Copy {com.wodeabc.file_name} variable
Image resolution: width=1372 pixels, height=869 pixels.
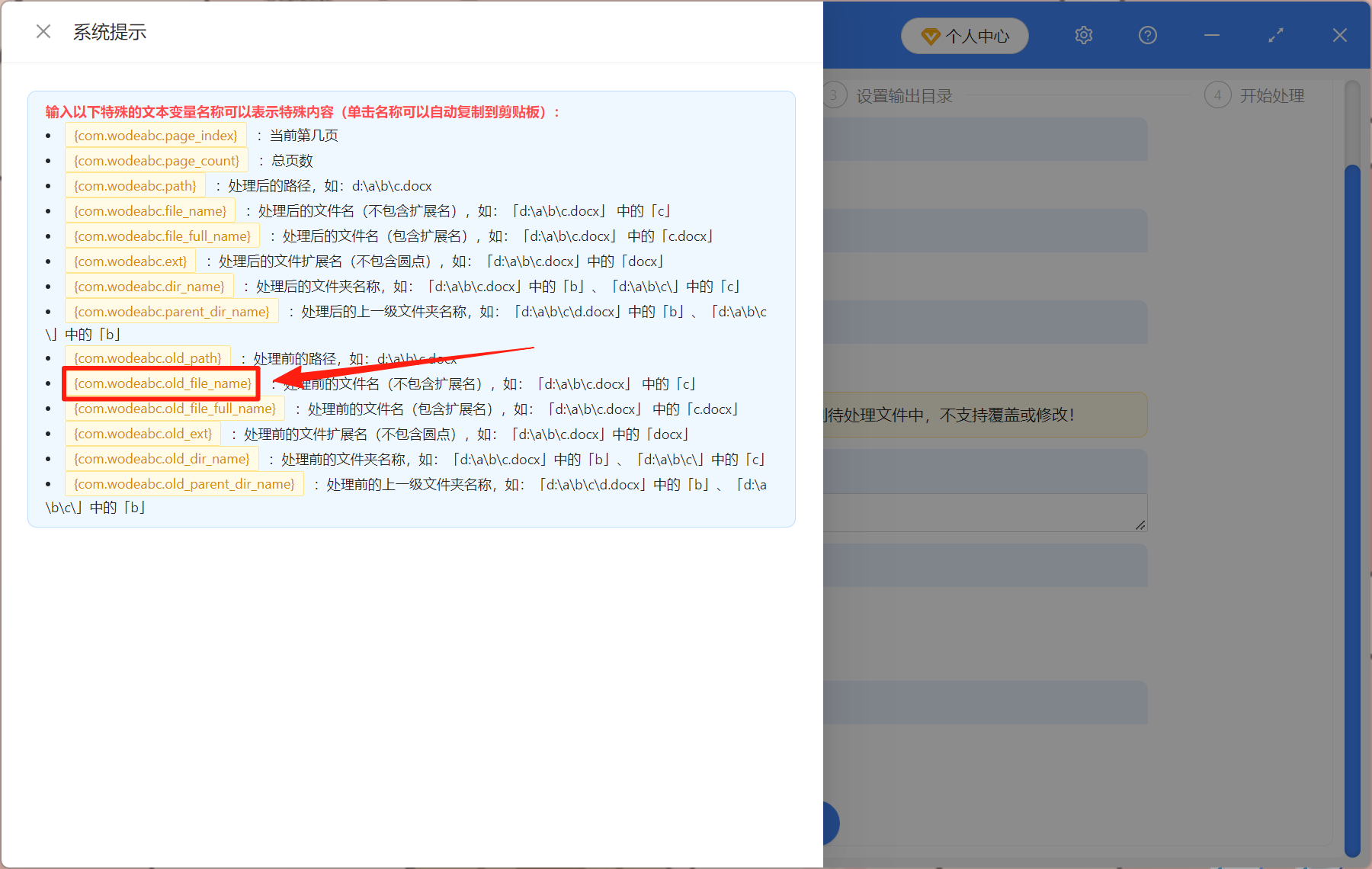[149, 210]
